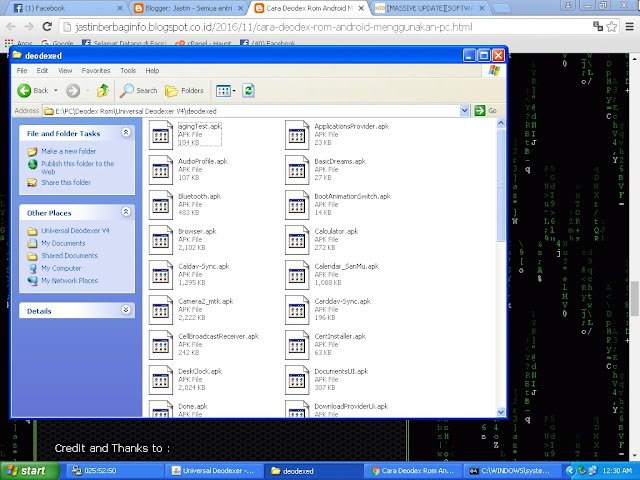This screenshot has width=640, height=480.
Task: Click the Chrome URL address bar
Action: (x=327, y=27)
